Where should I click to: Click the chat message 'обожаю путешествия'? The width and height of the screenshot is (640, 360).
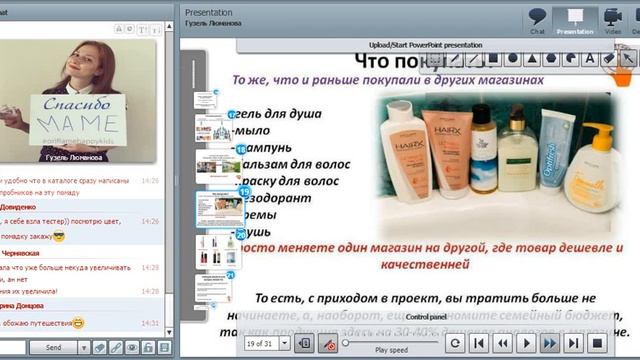tap(37, 323)
